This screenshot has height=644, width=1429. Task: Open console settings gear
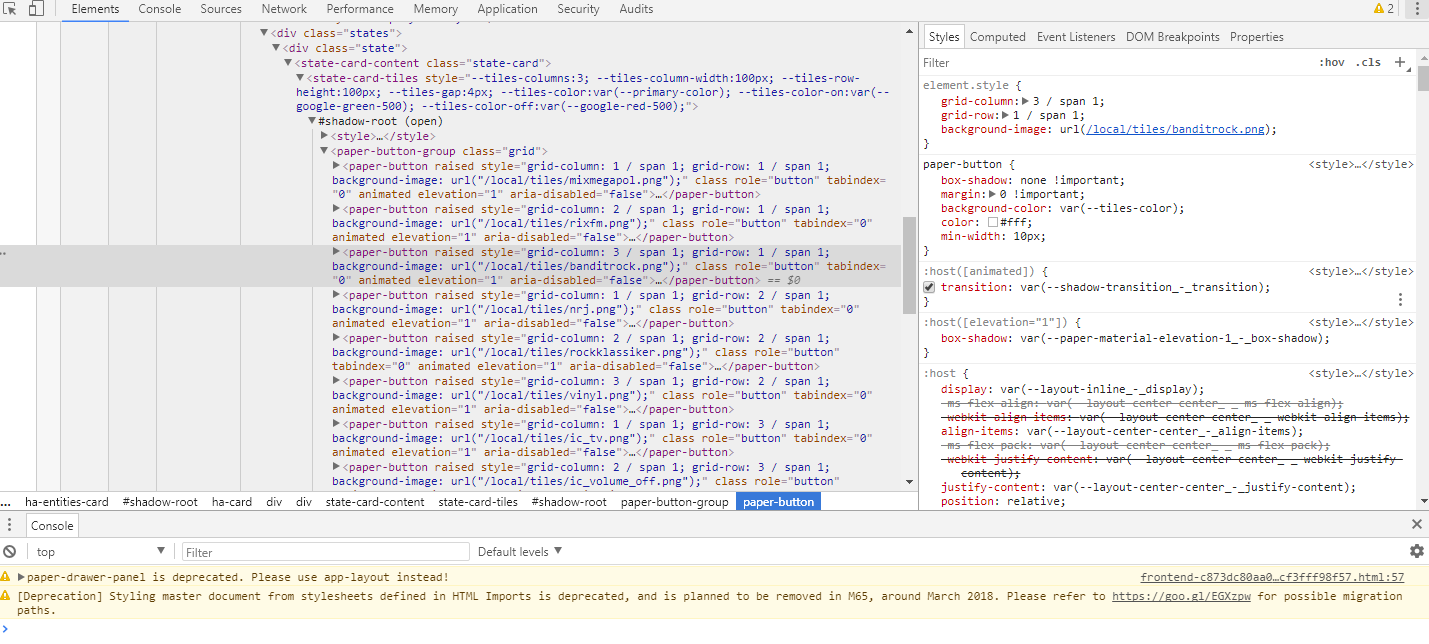[x=1416, y=551]
